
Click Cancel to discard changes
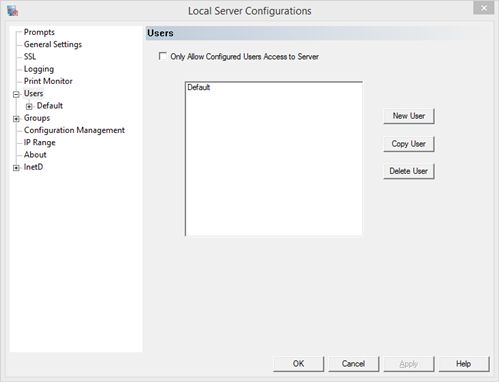353,364
